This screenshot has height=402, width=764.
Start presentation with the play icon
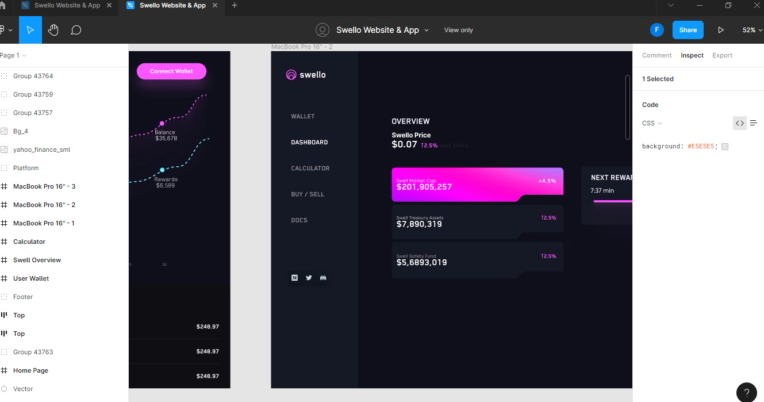pyautogui.click(x=721, y=30)
